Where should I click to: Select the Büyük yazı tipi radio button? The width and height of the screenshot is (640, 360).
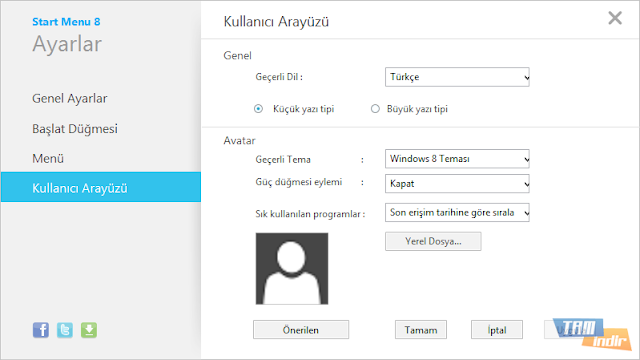(375, 109)
